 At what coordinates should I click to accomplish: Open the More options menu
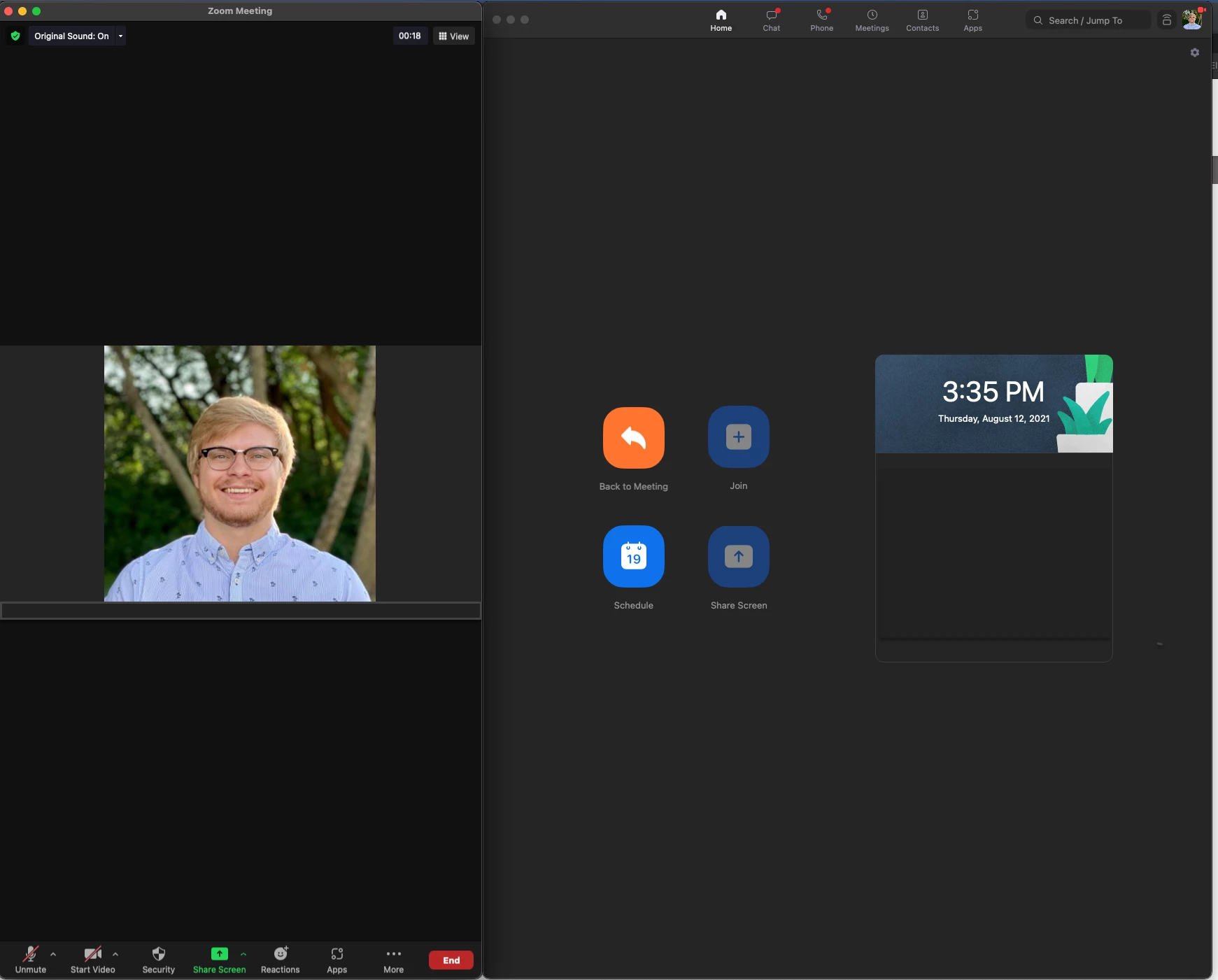click(394, 960)
